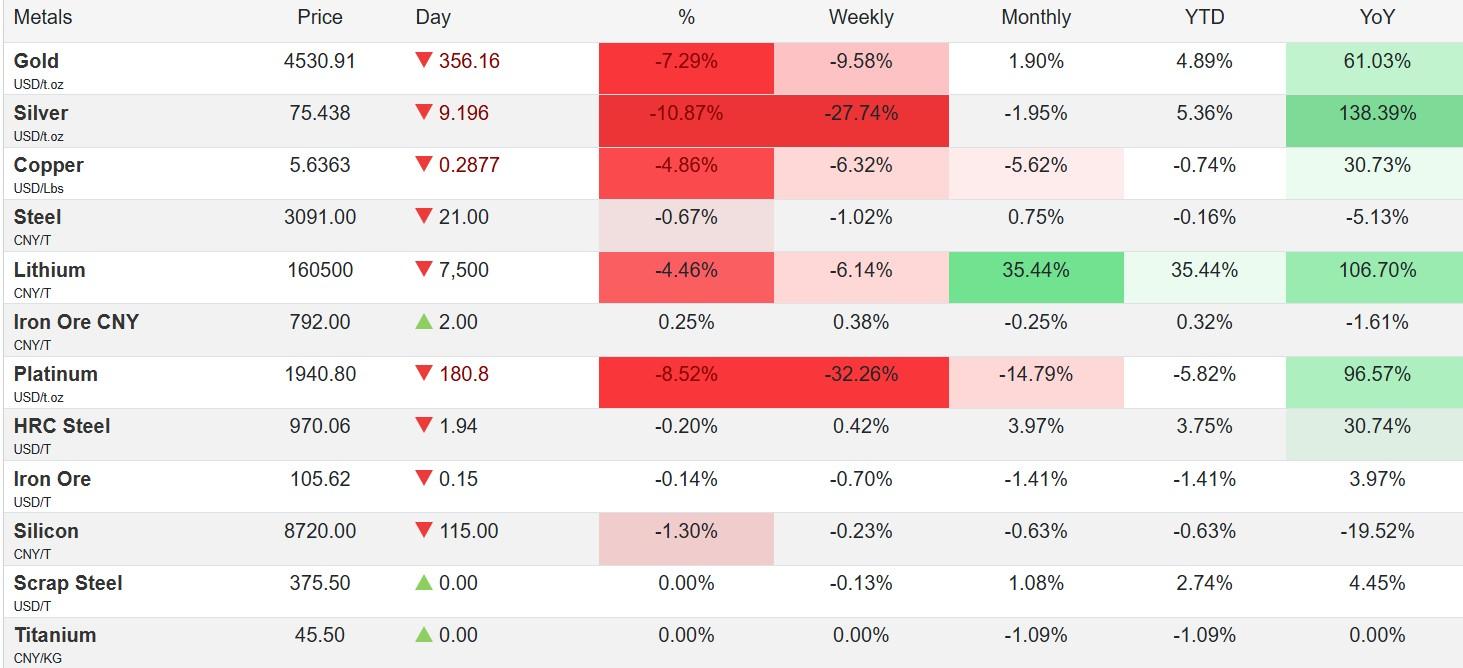This screenshot has width=1463, height=668.
Task: Click the red down arrow in the Lithium row
Action: 423,270
